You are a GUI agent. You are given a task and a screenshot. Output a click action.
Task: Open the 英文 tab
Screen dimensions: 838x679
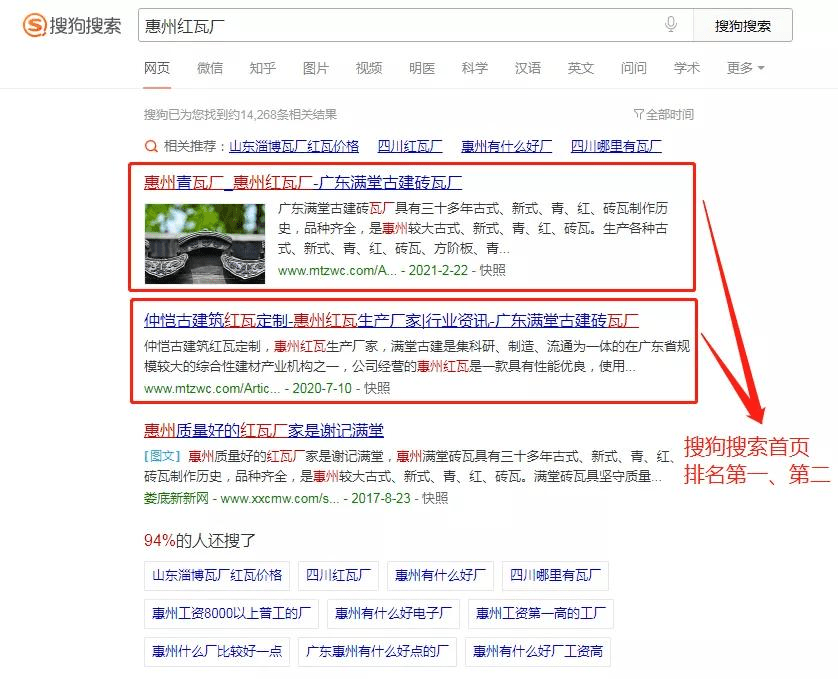pos(580,68)
